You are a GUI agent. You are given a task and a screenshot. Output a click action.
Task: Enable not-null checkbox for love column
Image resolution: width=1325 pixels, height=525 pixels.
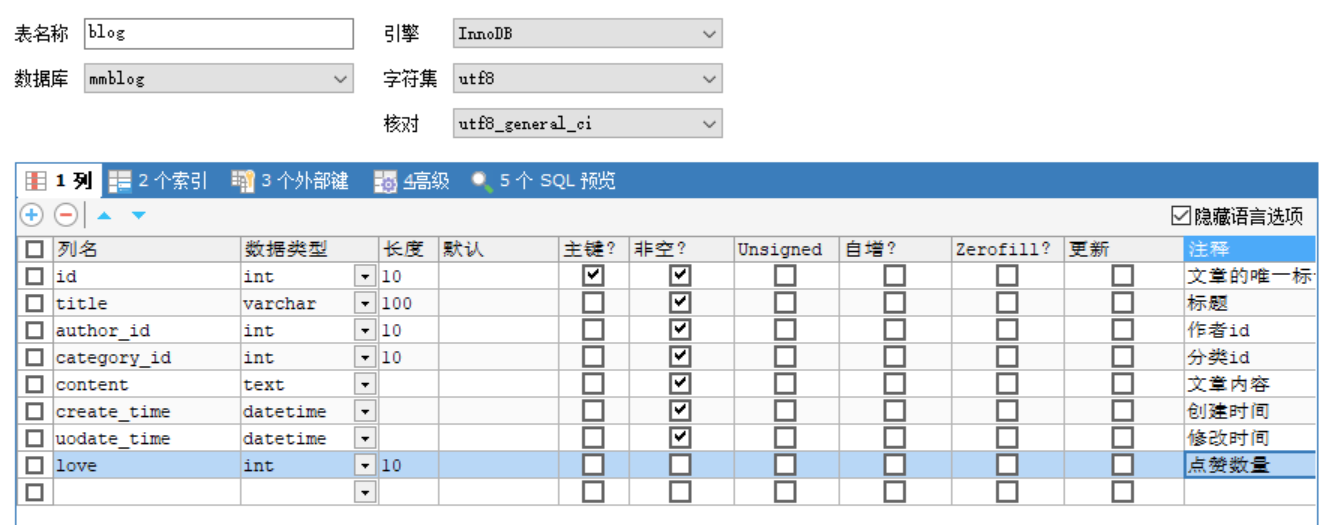point(680,464)
